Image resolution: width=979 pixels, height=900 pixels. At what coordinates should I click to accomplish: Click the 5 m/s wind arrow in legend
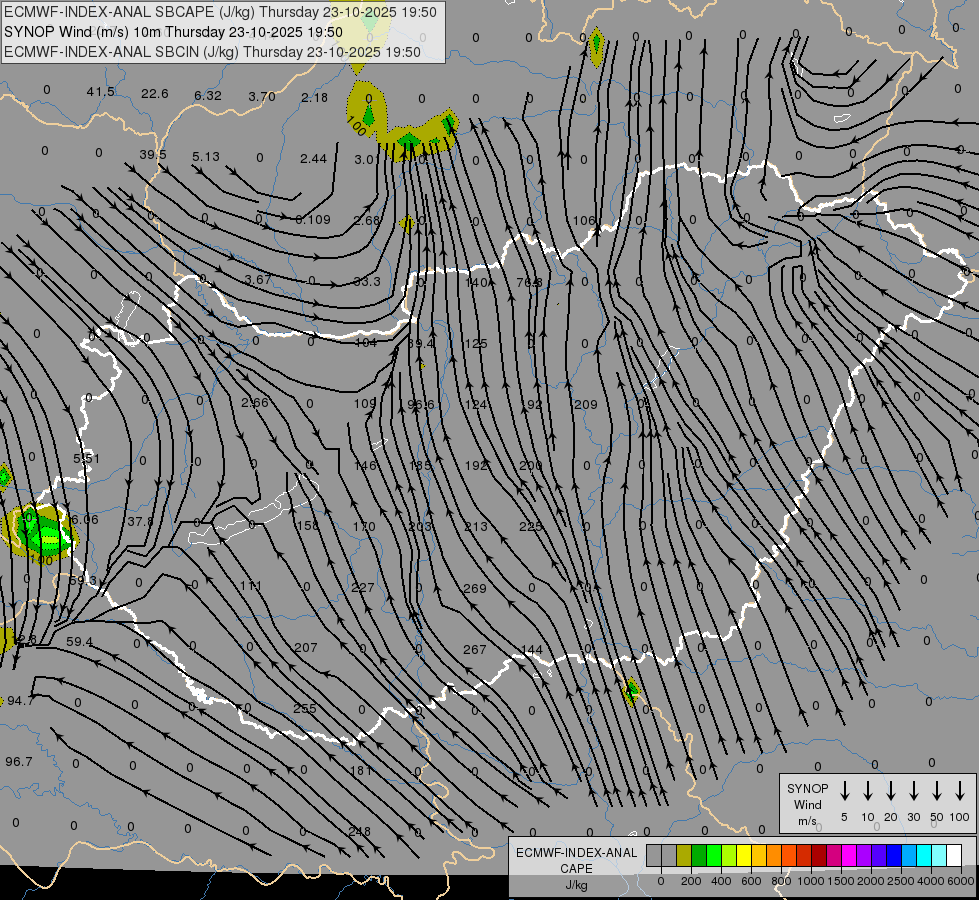(x=845, y=791)
